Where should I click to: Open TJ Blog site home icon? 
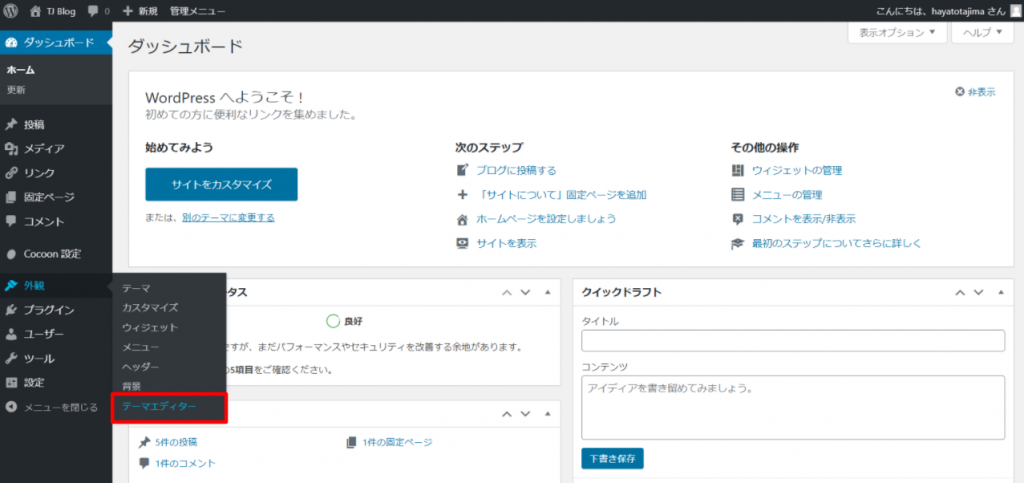[x=36, y=11]
